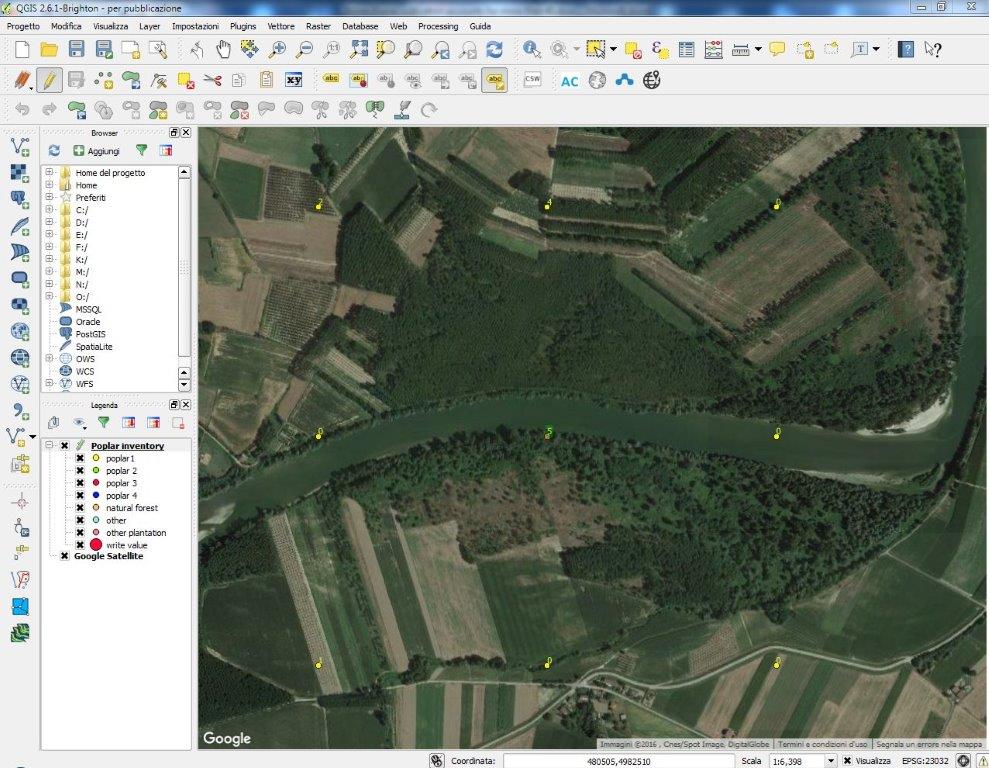Collapse the Poplar inventory layer group
This screenshot has height=768, width=989.
[x=49, y=446]
